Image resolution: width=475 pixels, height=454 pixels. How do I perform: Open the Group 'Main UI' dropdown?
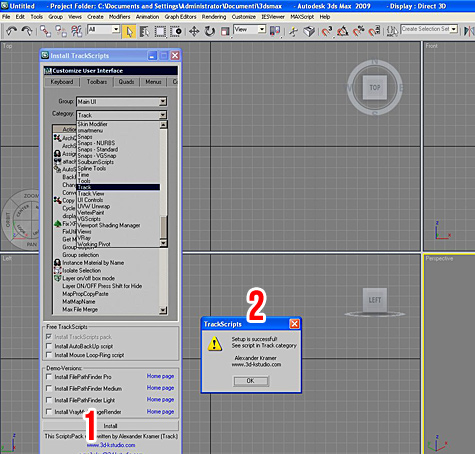163,101
